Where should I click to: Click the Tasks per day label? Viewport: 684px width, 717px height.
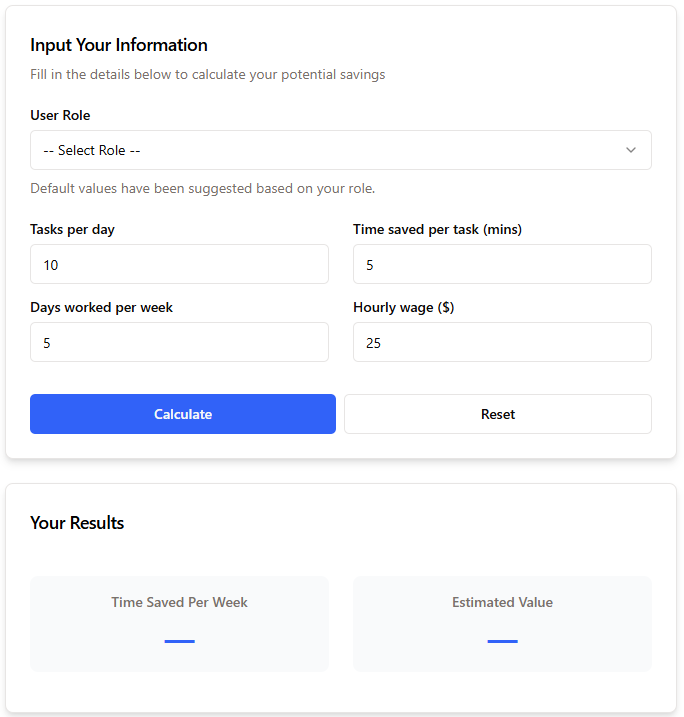(x=72, y=229)
